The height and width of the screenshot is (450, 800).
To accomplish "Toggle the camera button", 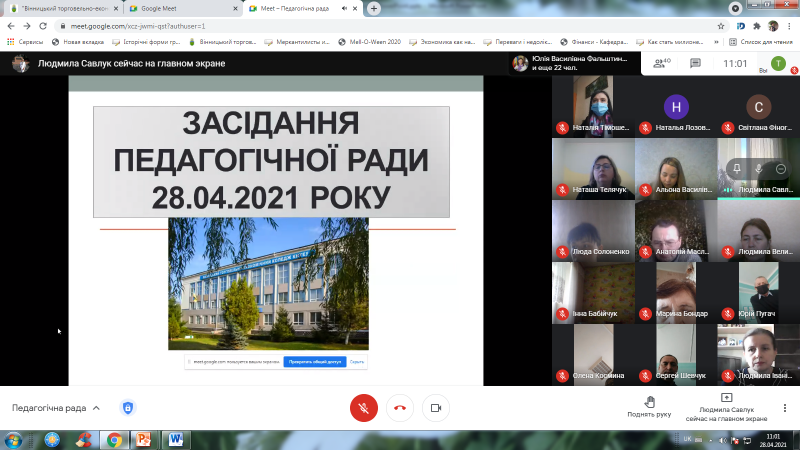I will (x=436, y=408).
